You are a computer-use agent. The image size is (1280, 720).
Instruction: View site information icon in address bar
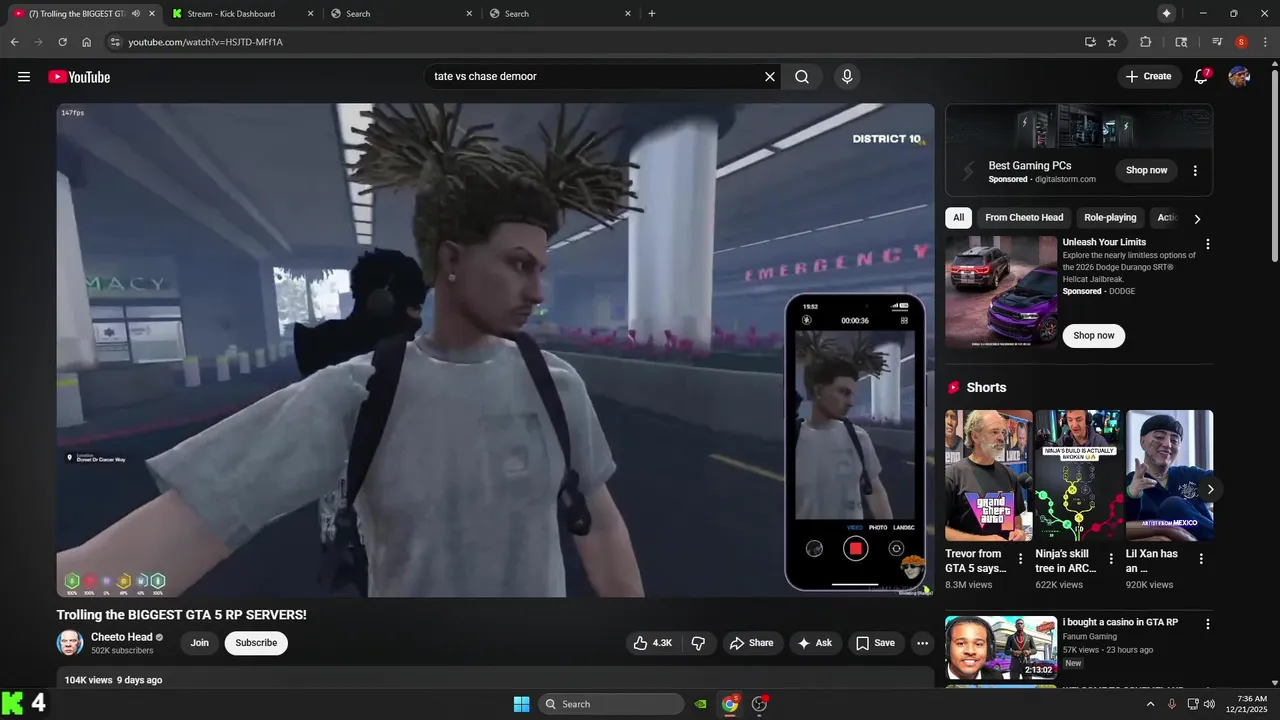coord(115,42)
